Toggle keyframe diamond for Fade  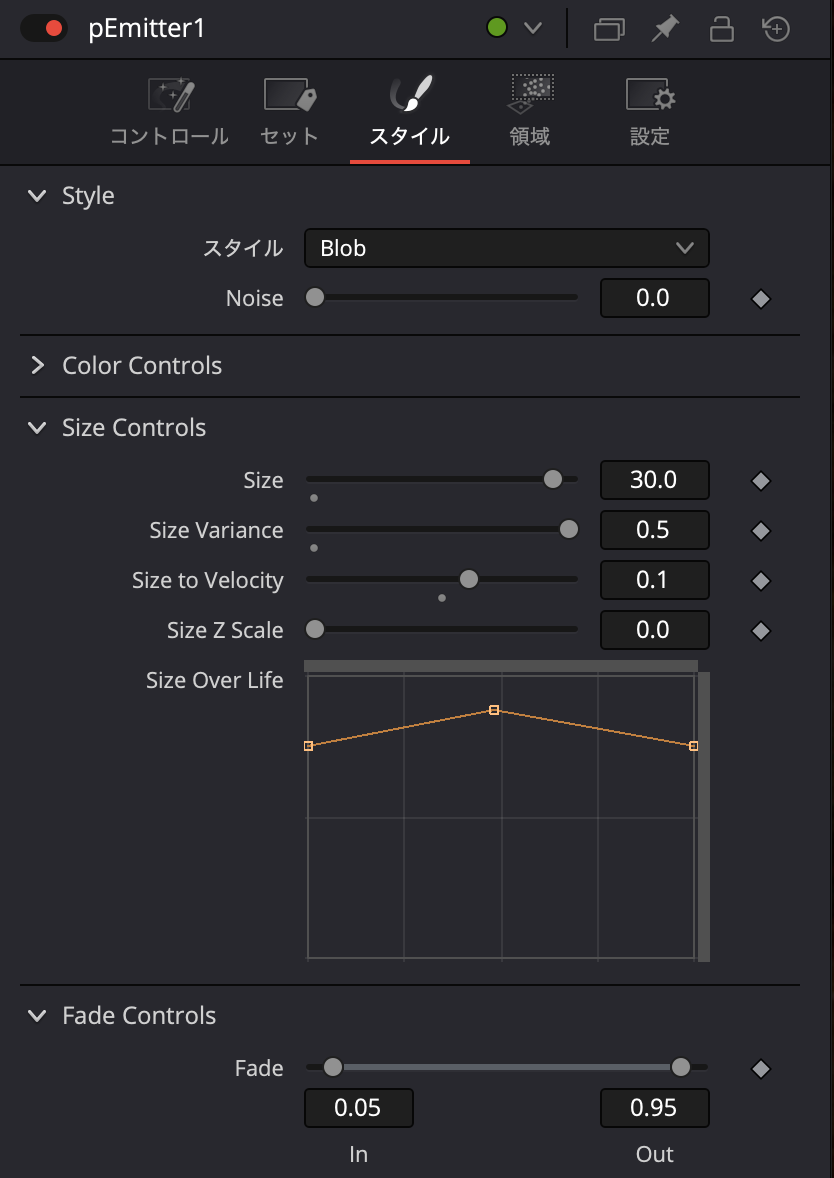pyautogui.click(x=761, y=1069)
